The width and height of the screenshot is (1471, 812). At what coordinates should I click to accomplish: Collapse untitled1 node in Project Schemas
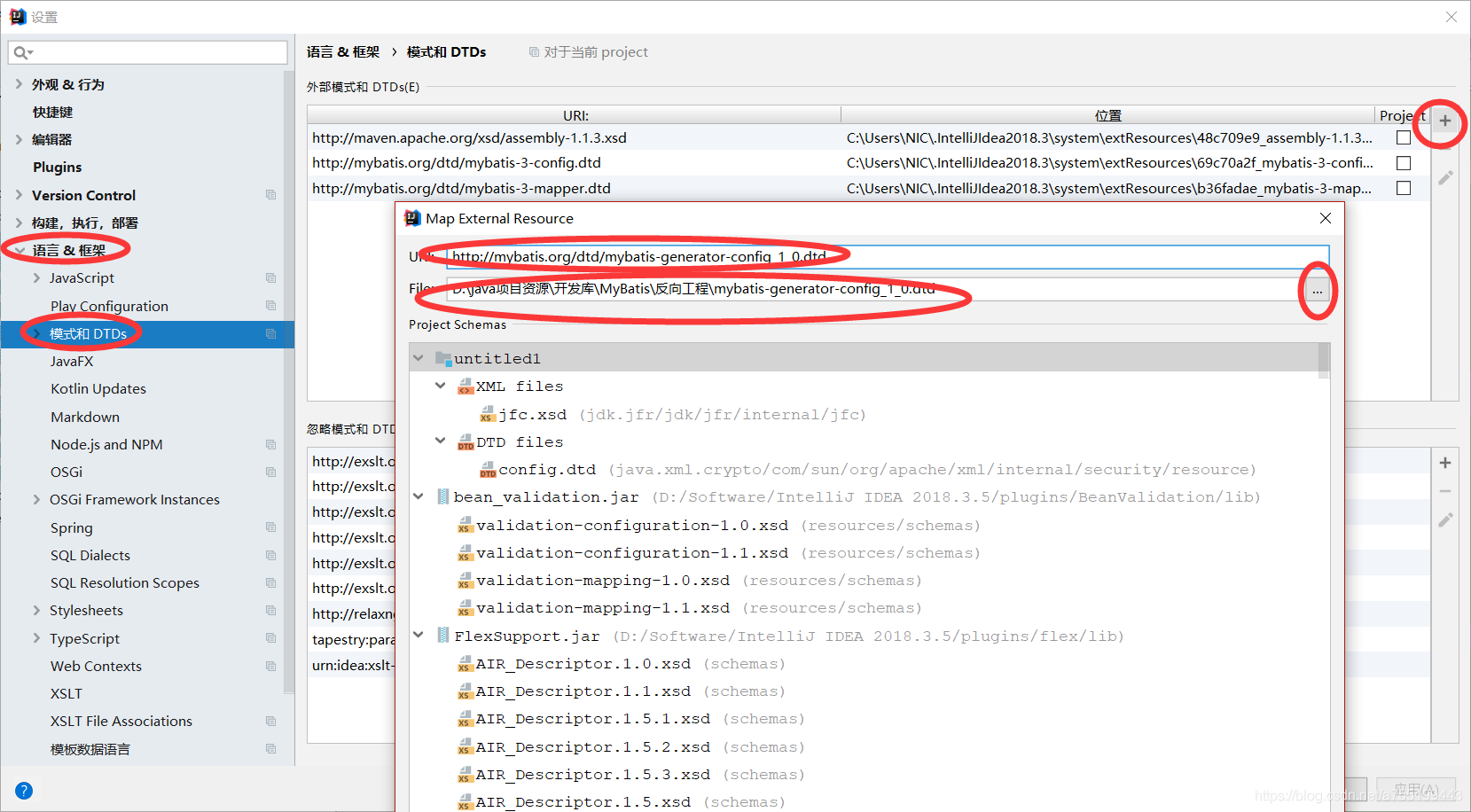419,358
